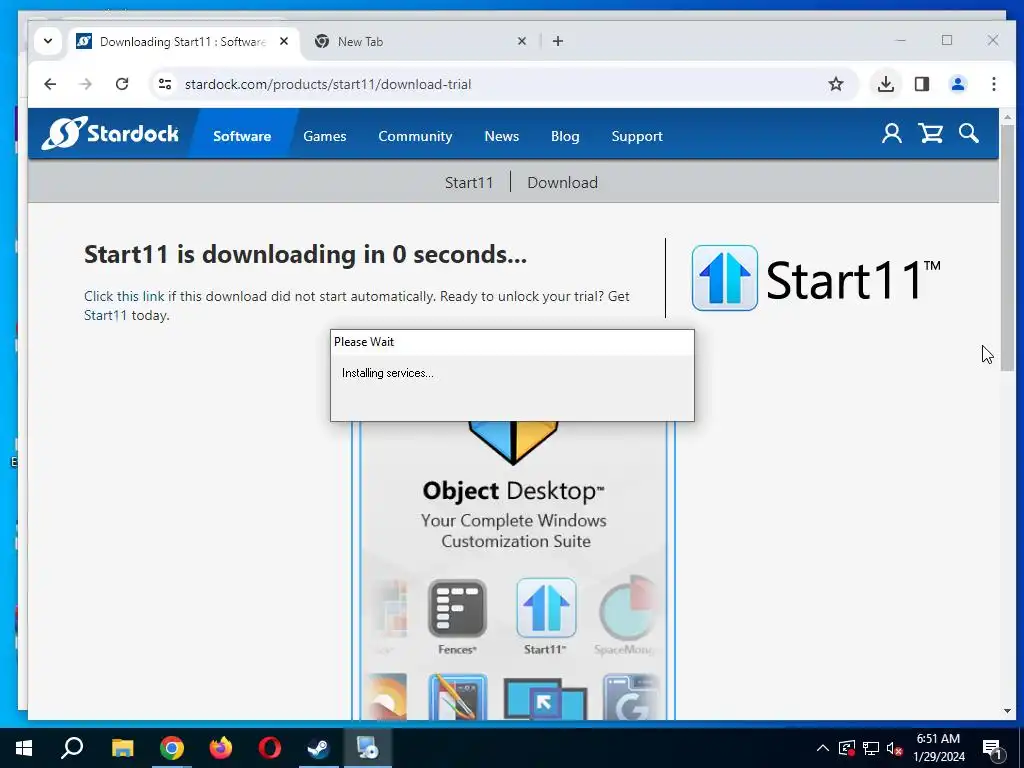Click the multi-monitor arrow app icon
The width and height of the screenshot is (1024, 768).
545,699
